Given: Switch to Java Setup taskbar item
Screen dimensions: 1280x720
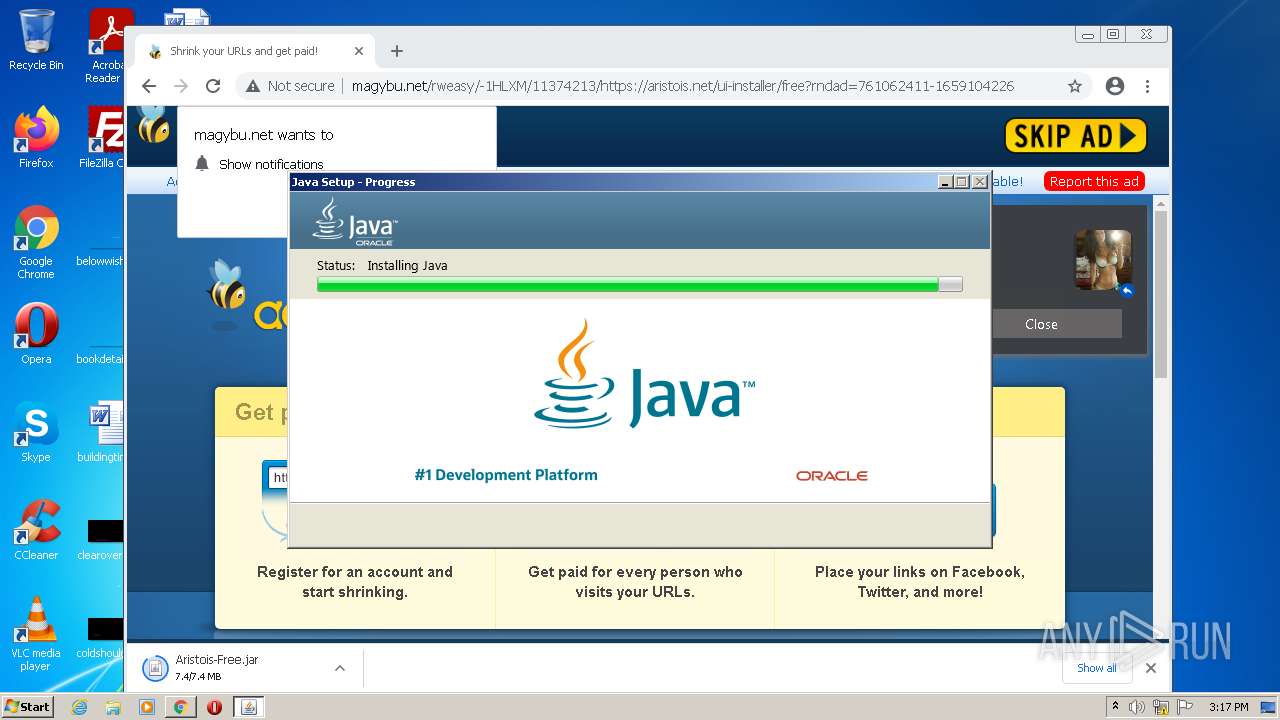Looking at the screenshot, I should click(249, 707).
